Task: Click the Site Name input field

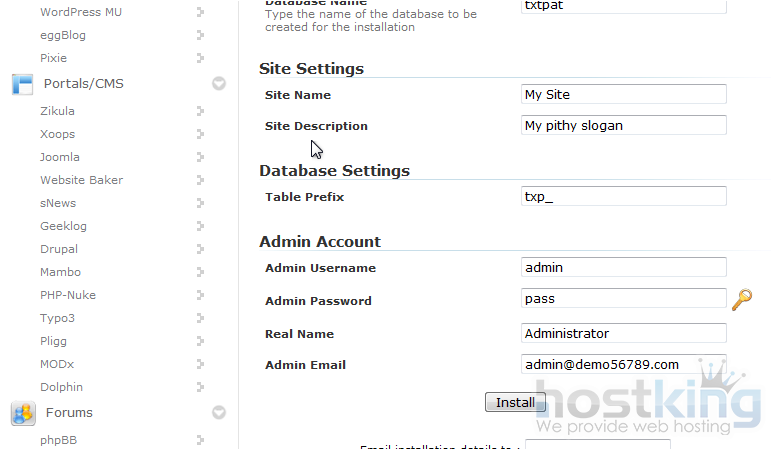Action: [x=624, y=95]
